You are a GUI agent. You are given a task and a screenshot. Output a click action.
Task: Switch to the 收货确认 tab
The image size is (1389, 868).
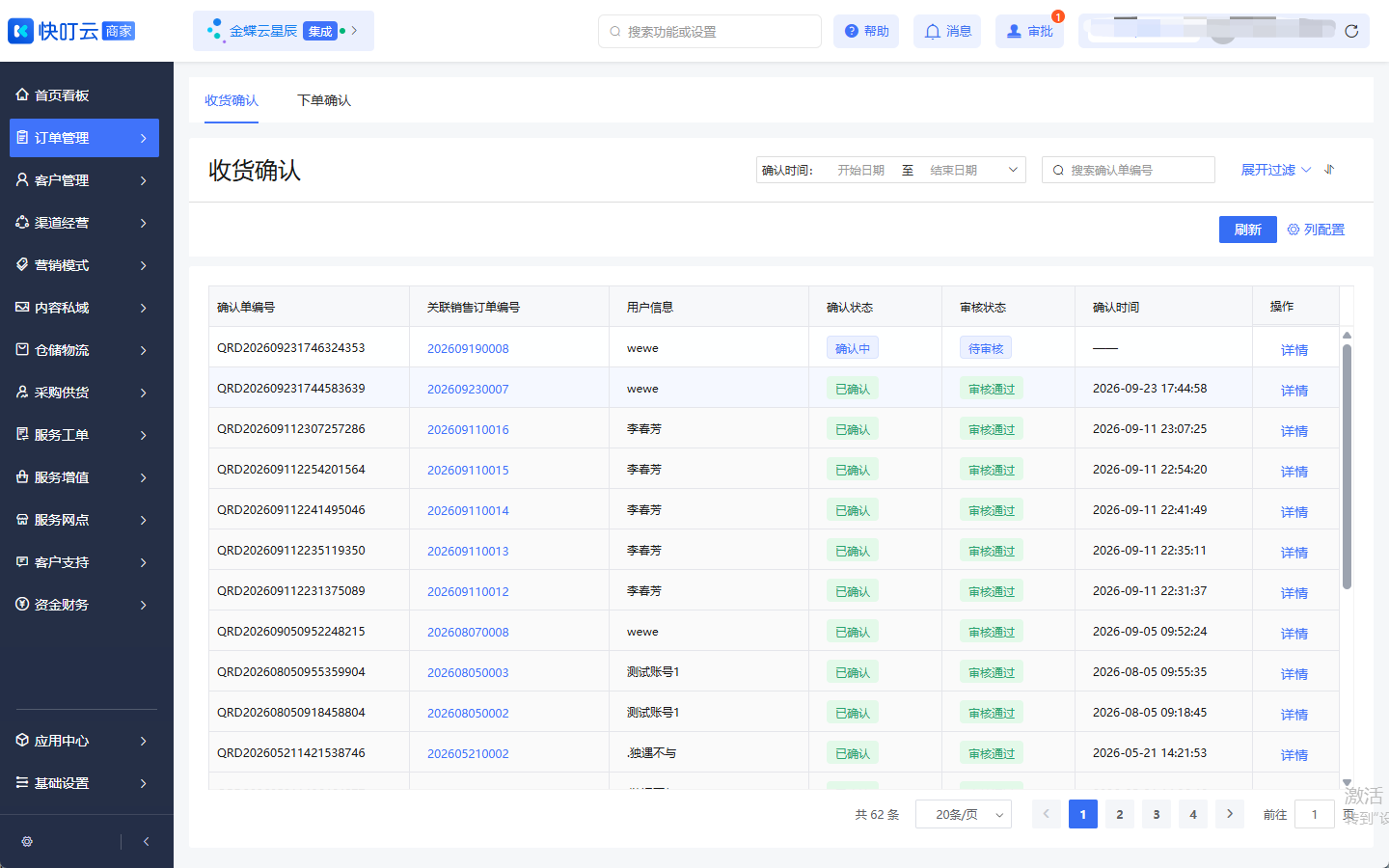(231, 100)
